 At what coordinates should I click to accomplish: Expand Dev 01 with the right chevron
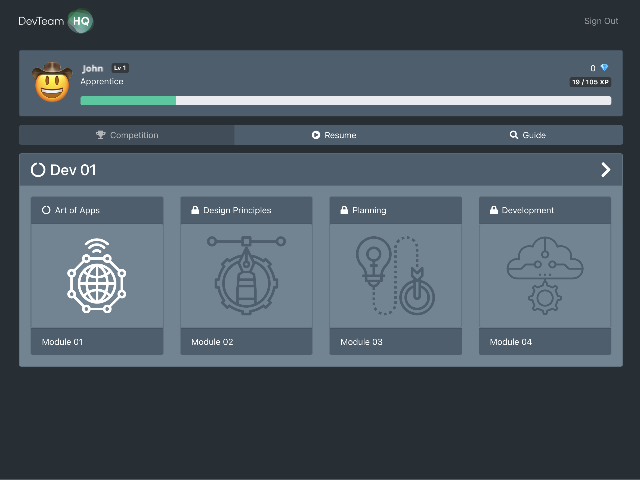[605, 170]
